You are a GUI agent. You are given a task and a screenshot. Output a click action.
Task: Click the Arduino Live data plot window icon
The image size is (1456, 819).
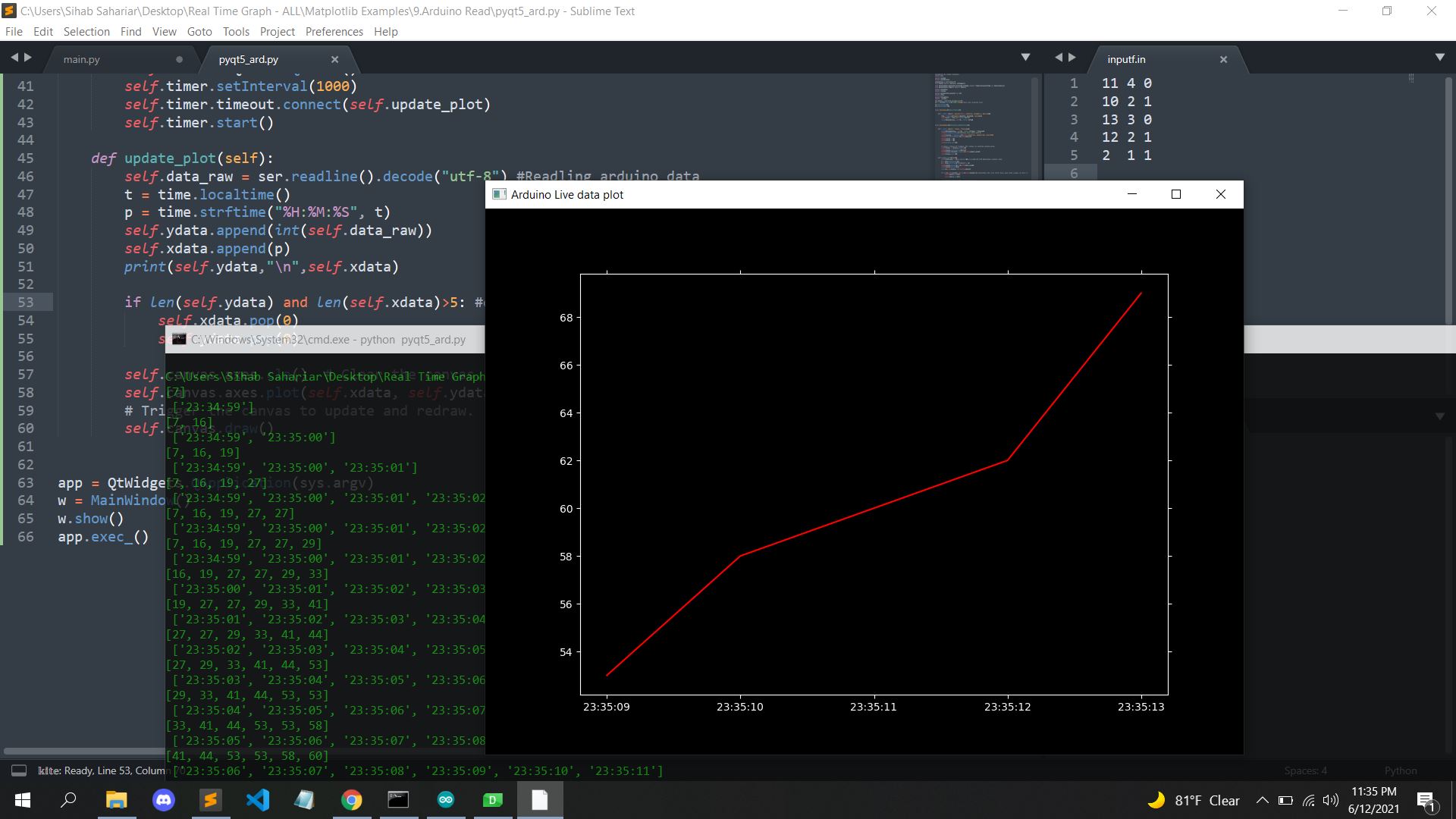[499, 194]
